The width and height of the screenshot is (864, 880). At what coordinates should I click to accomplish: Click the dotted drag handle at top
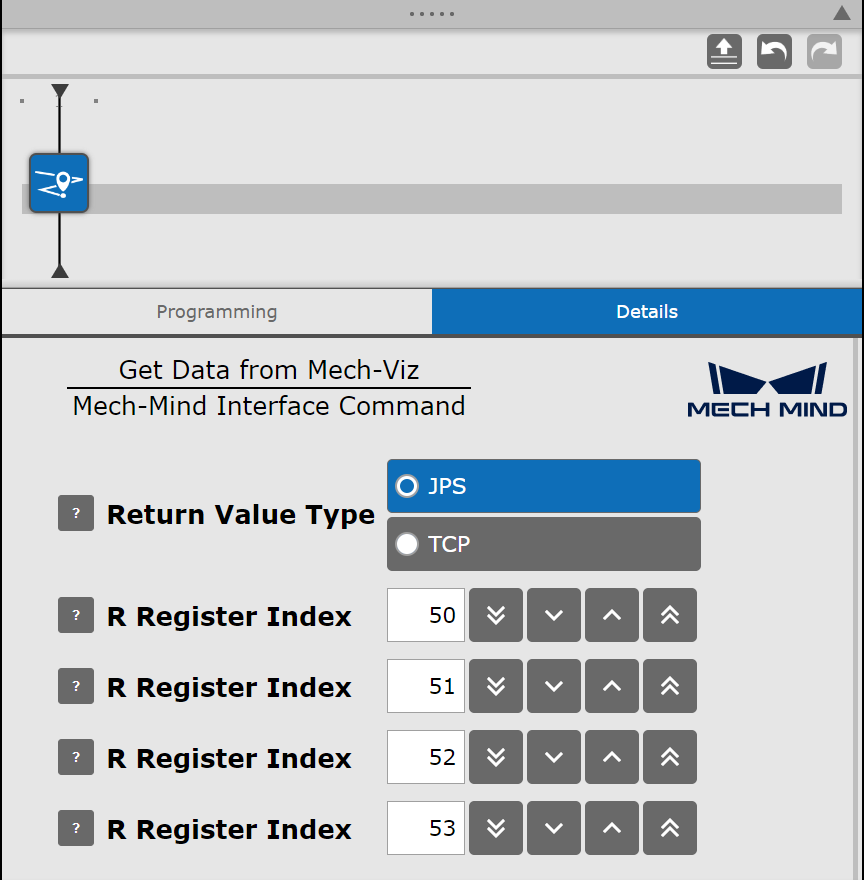click(x=432, y=13)
